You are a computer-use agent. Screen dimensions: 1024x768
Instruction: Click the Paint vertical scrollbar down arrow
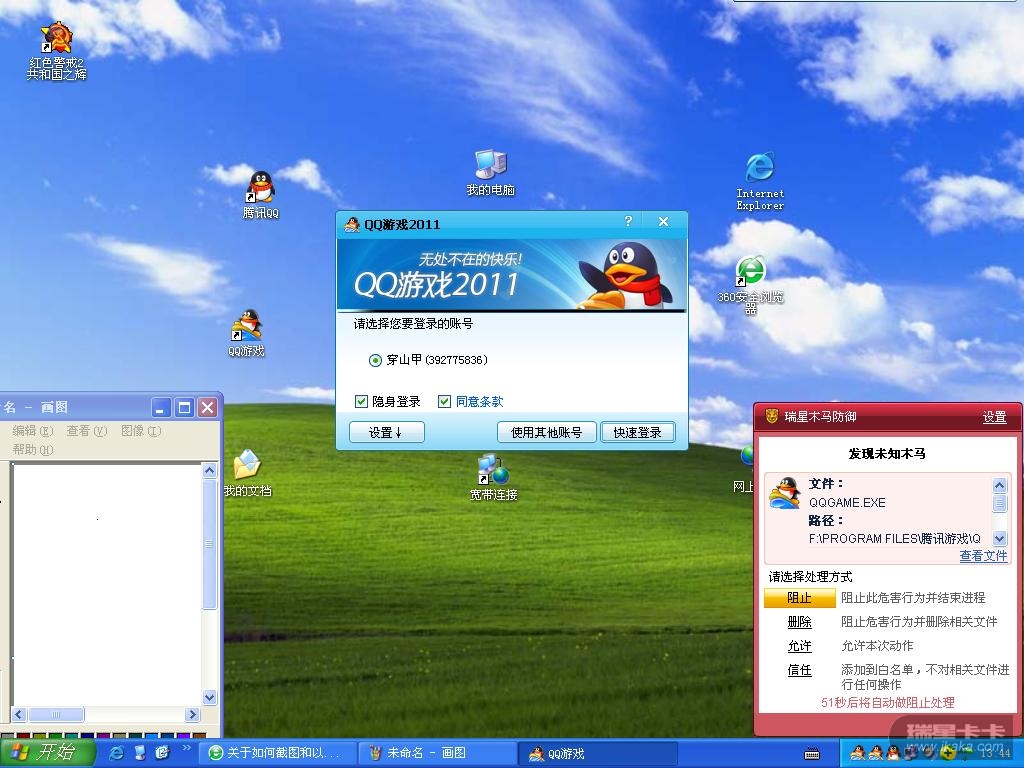[209, 697]
